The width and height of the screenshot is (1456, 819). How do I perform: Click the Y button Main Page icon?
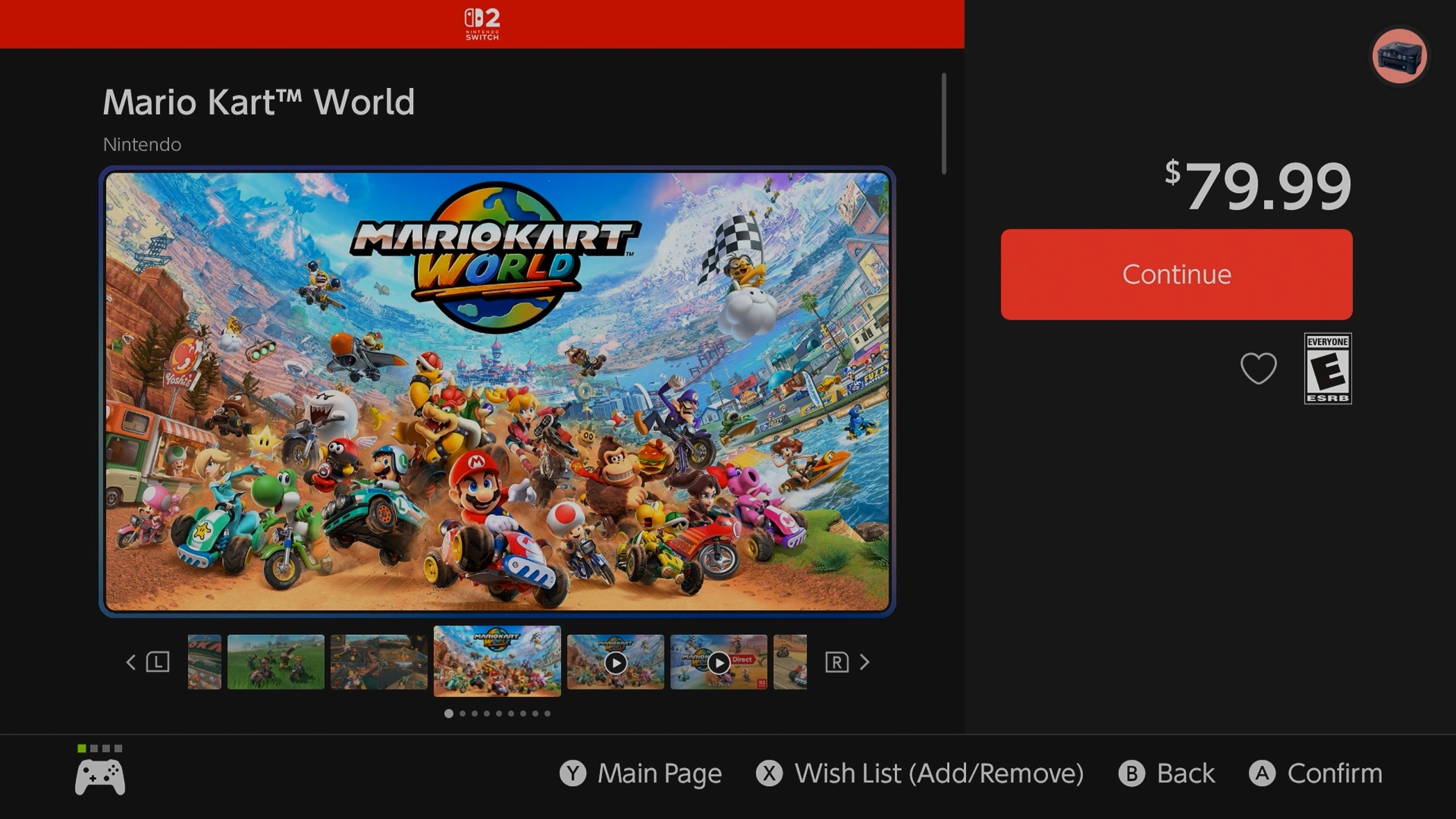click(x=573, y=773)
